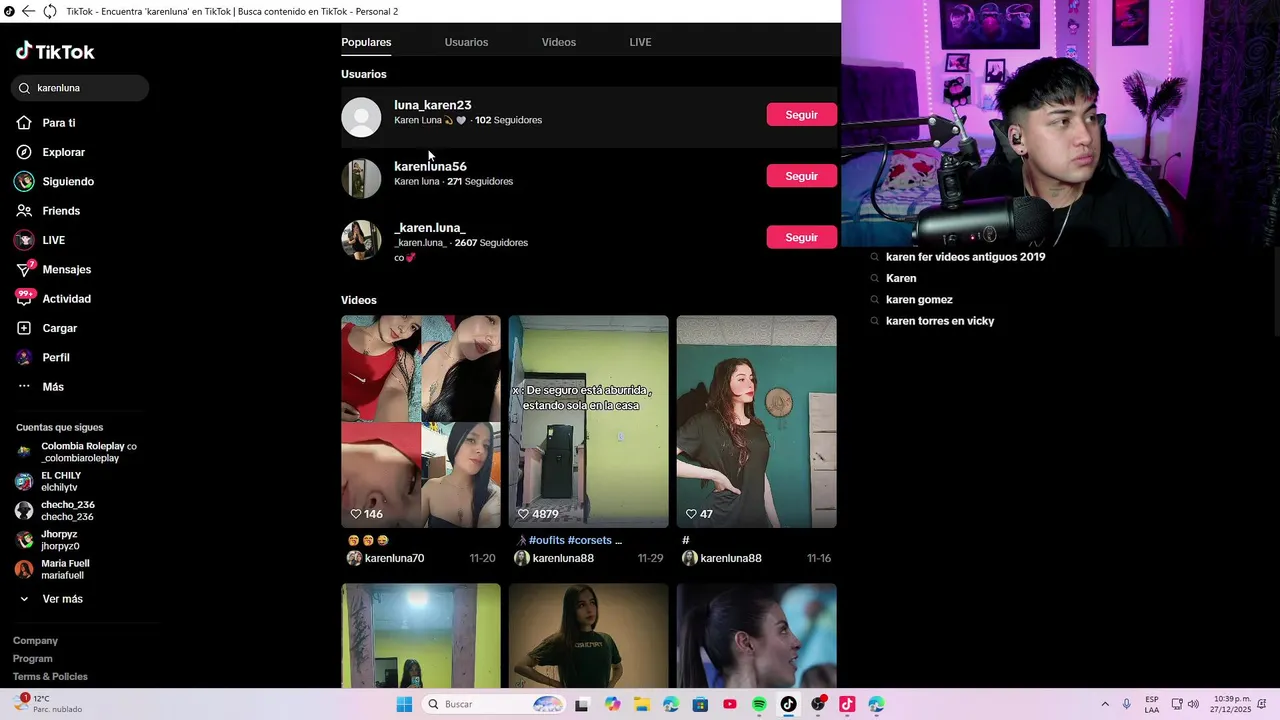Open the volume icon in system tray
The width and height of the screenshot is (1280, 720).
pyautogui.click(x=1193, y=704)
